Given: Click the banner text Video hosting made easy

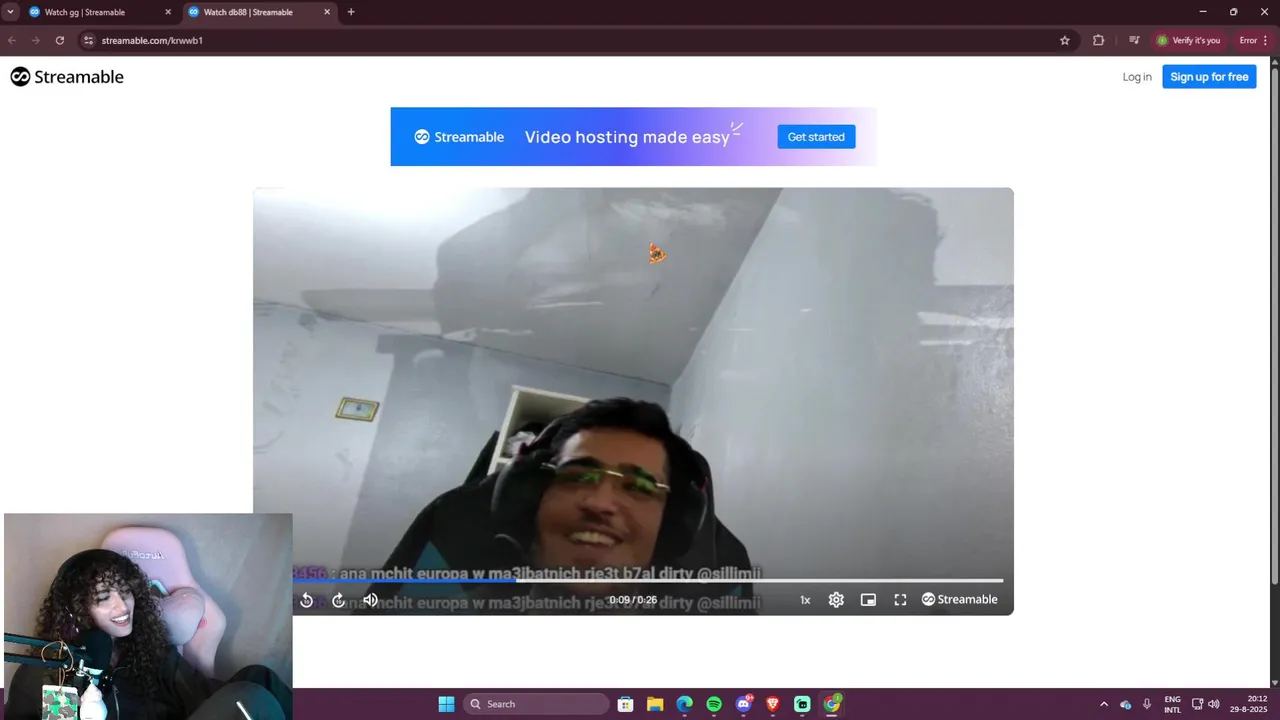Looking at the screenshot, I should (x=627, y=137).
